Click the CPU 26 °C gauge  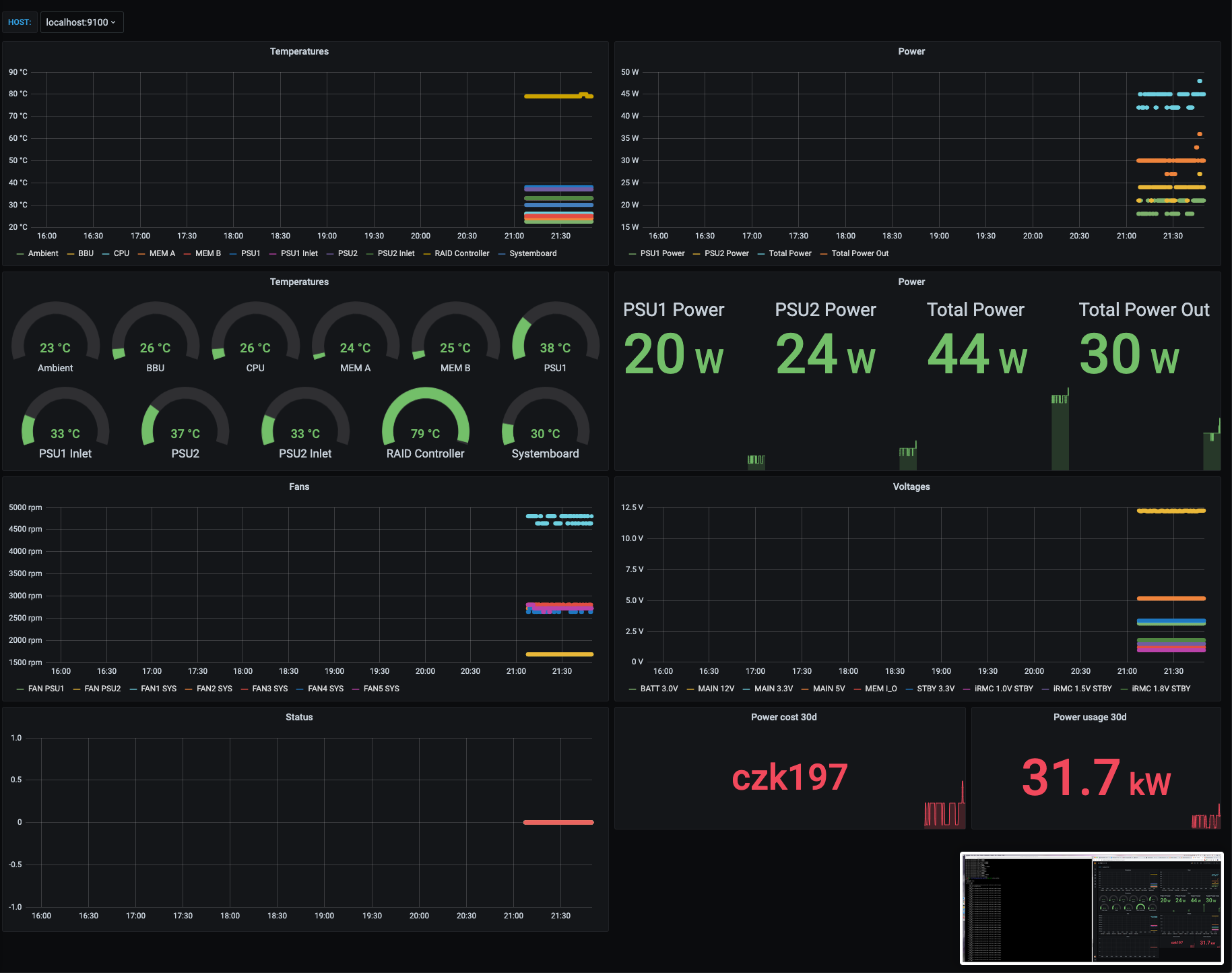(x=255, y=337)
